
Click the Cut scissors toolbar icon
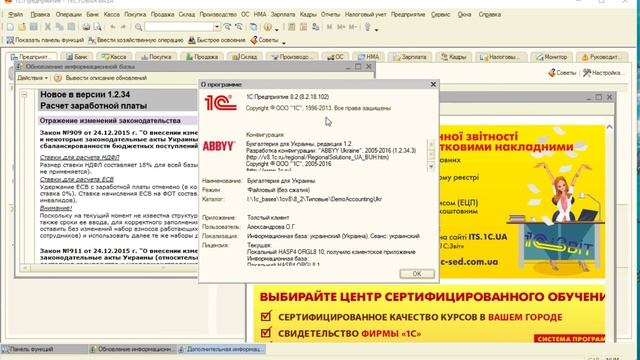(x=48, y=27)
